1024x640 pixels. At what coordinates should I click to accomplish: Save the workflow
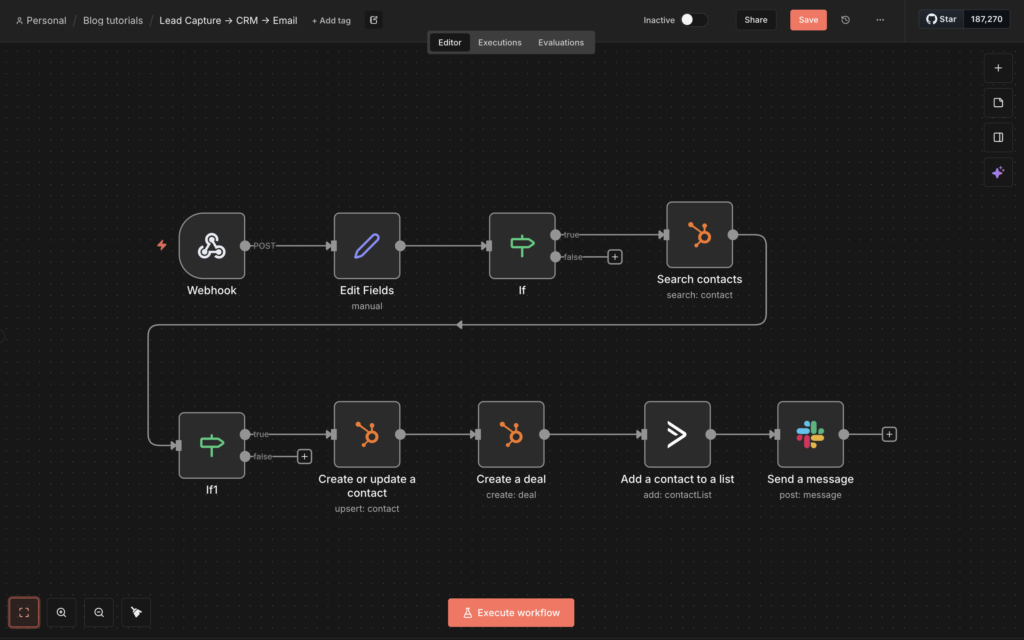[808, 20]
